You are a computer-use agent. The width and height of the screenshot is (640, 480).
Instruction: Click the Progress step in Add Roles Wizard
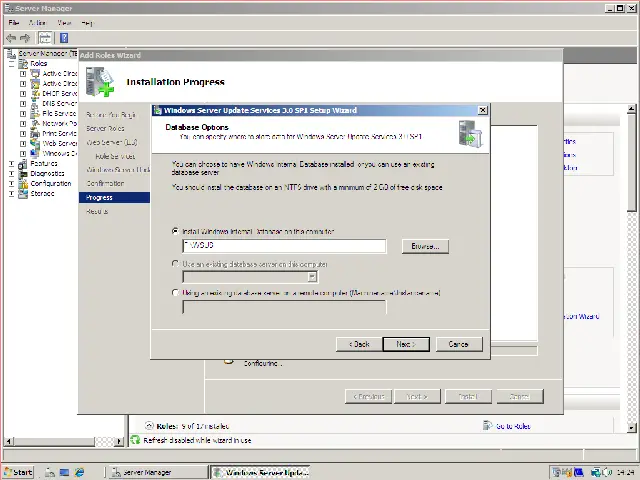pos(114,198)
